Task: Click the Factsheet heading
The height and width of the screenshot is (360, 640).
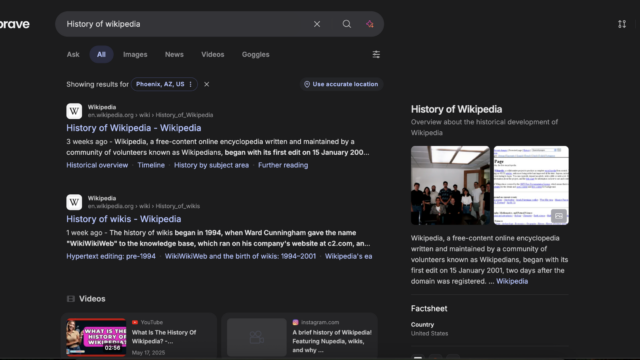Action: pyautogui.click(x=429, y=309)
